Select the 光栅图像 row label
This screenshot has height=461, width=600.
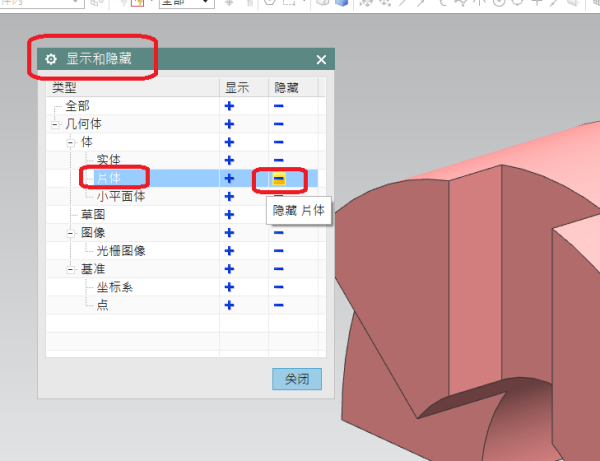(x=121, y=251)
